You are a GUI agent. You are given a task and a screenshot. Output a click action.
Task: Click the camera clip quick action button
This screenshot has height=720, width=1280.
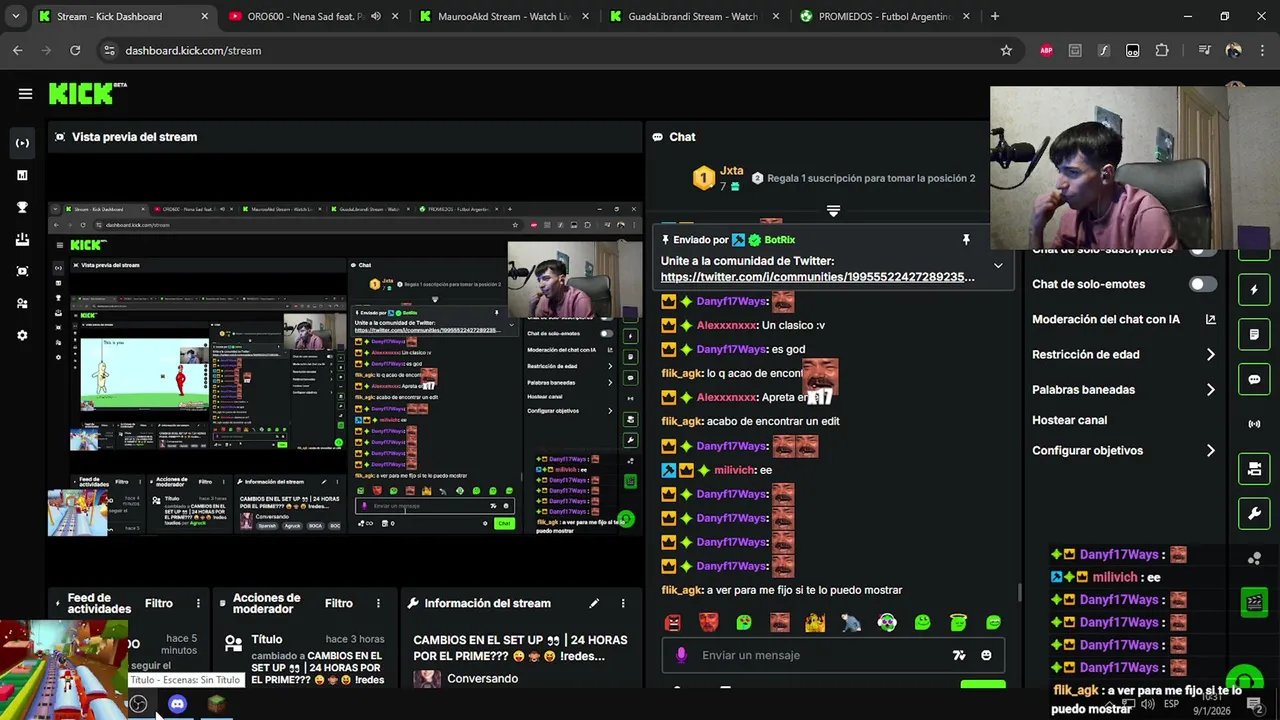[x=1254, y=469]
